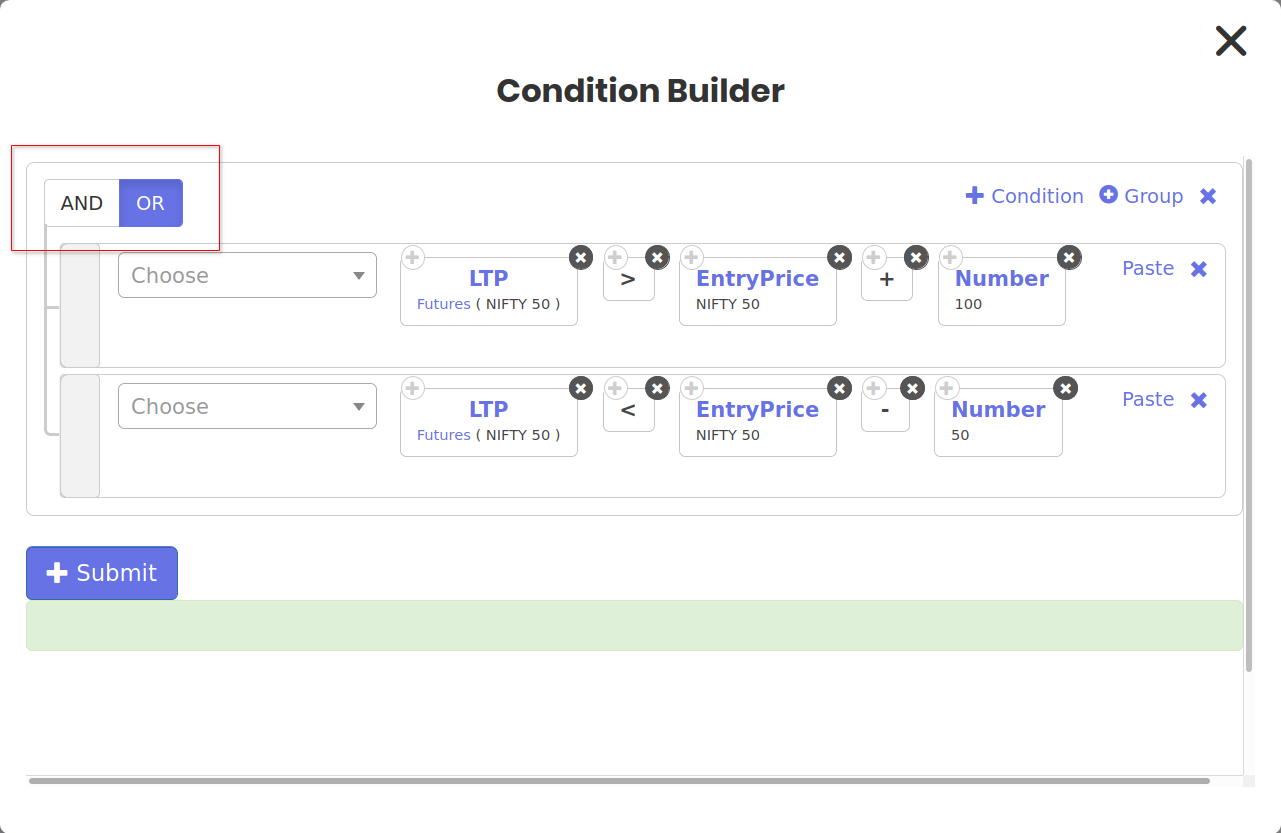This screenshot has width=1281, height=833.
Task: Set group logic to OR
Action: [x=150, y=203]
